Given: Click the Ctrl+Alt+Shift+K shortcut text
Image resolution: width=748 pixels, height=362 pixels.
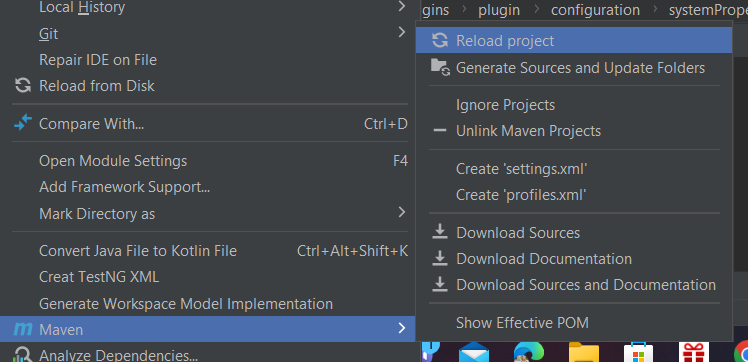Looking at the screenshot, I should pos(352,250).
